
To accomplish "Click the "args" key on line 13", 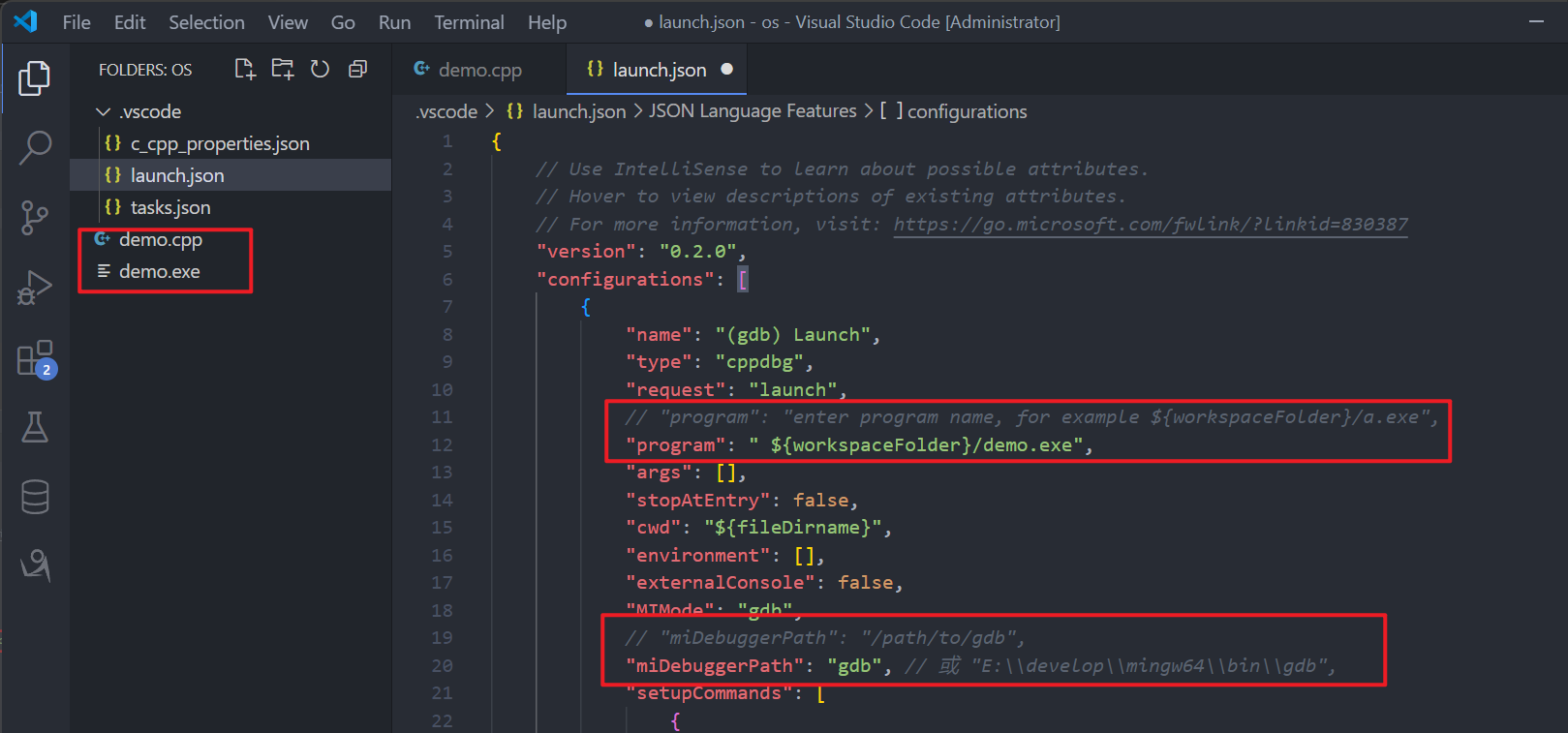I will point(659,472).
